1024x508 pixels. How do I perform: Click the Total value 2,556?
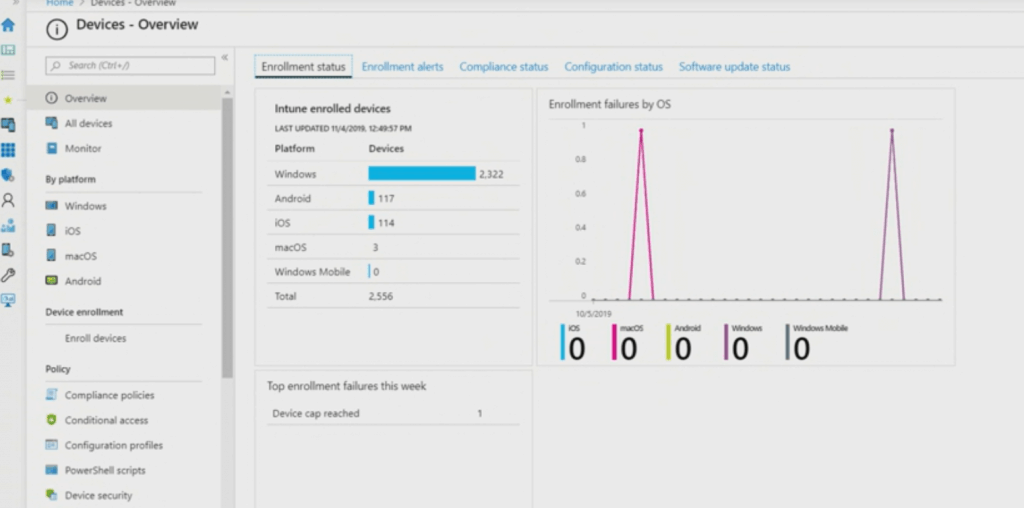coord(381,296)
